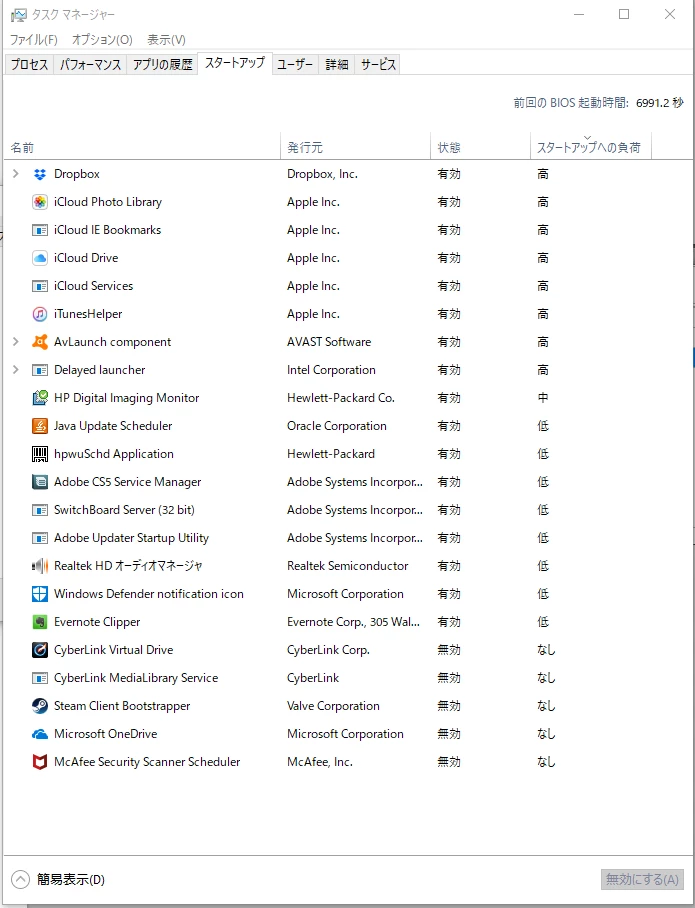Click the iCloud Drive cloud icon

point(39,258)
